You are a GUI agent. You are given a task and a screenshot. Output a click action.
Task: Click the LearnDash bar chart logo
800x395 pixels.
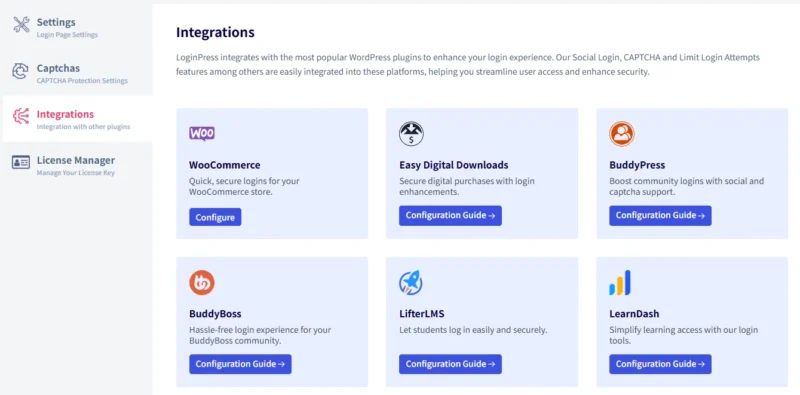[620, 283]
